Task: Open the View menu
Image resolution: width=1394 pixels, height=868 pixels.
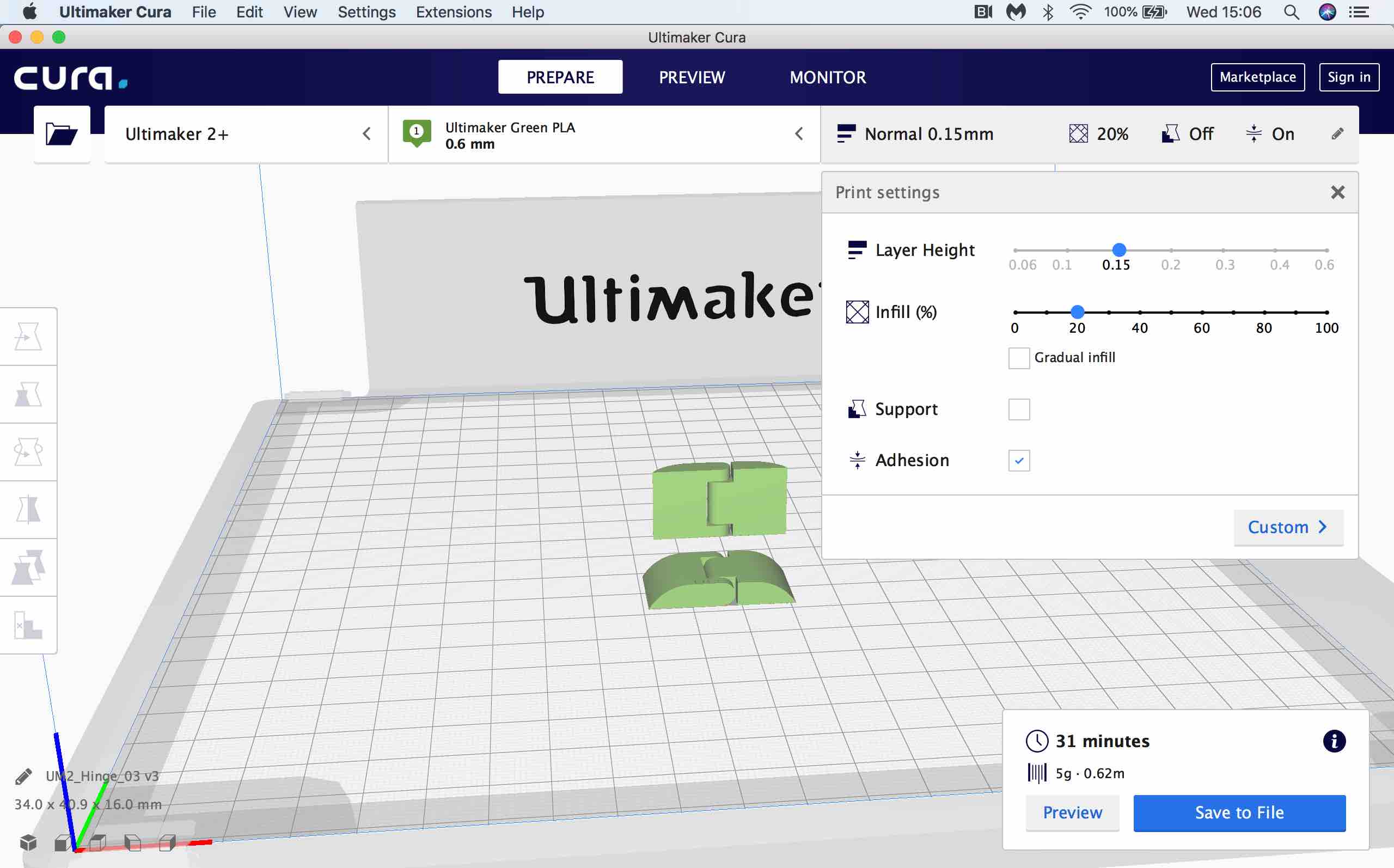Action: (300, 12)
